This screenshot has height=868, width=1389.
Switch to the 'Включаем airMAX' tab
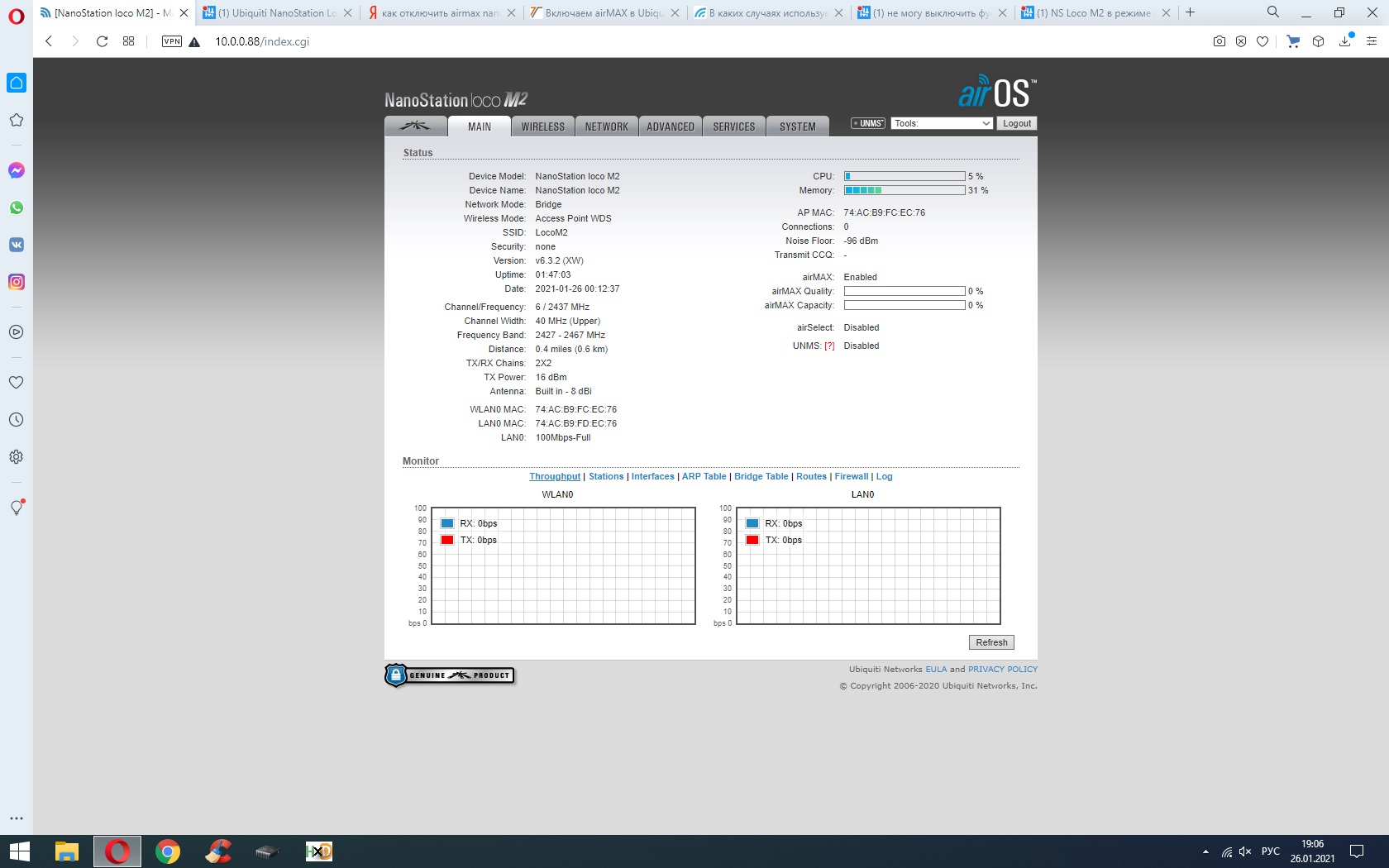(606, 12)
